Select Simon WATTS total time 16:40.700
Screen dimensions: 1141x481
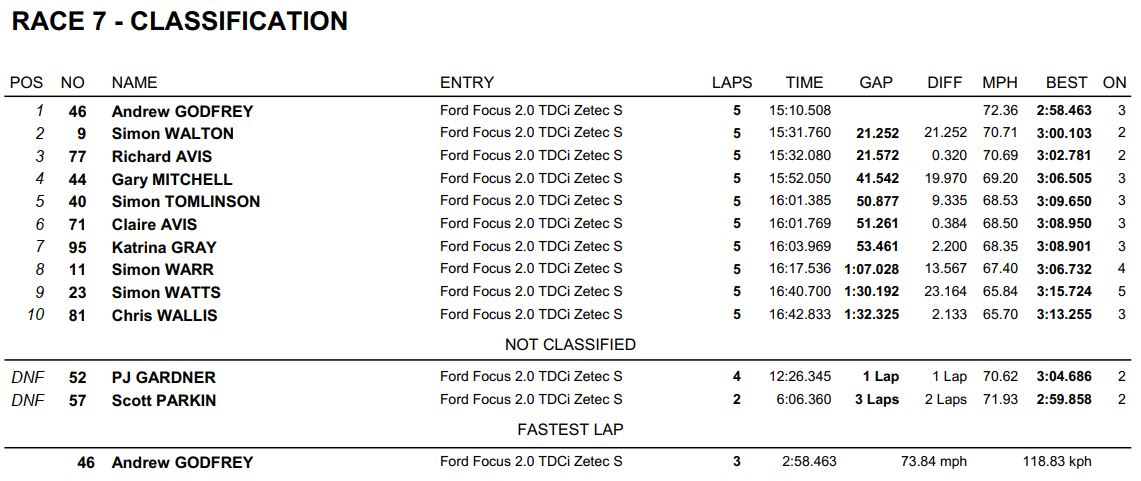click(x=800, y=292)
